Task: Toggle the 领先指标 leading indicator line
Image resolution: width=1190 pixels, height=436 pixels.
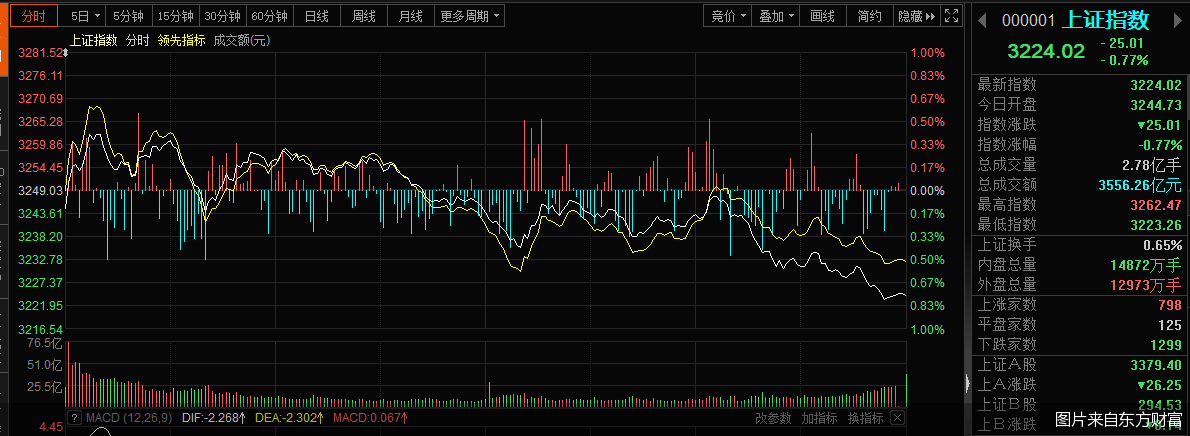Action: point(181,40)
